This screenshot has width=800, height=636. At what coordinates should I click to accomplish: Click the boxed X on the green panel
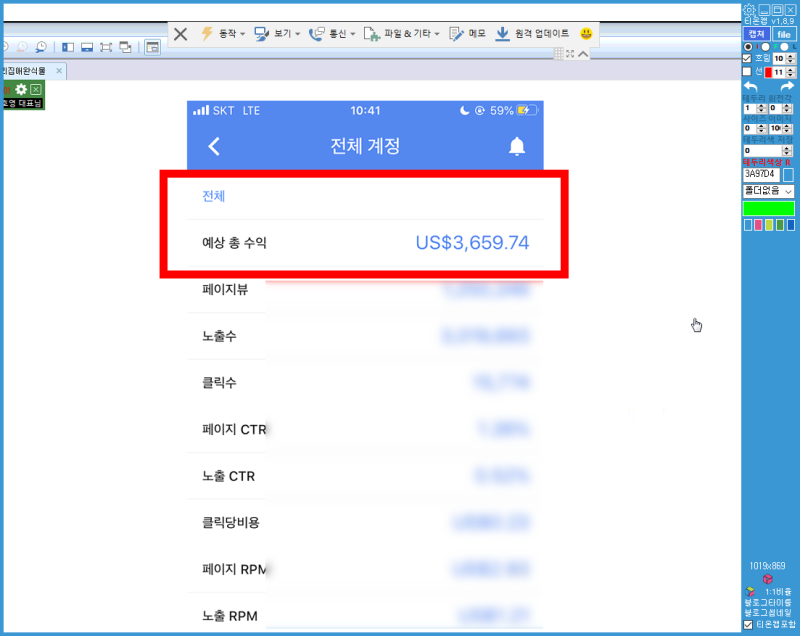pos(36,90)
